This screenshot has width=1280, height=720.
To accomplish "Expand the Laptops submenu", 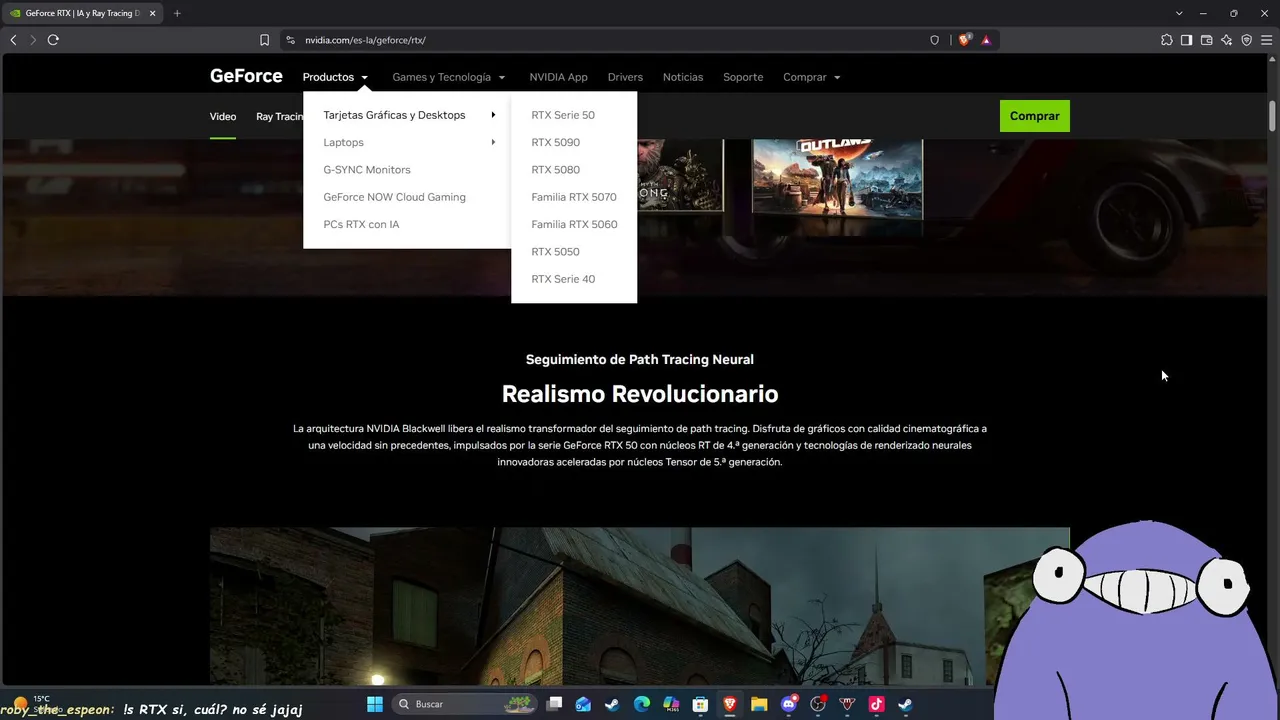I will coord(407,142).
